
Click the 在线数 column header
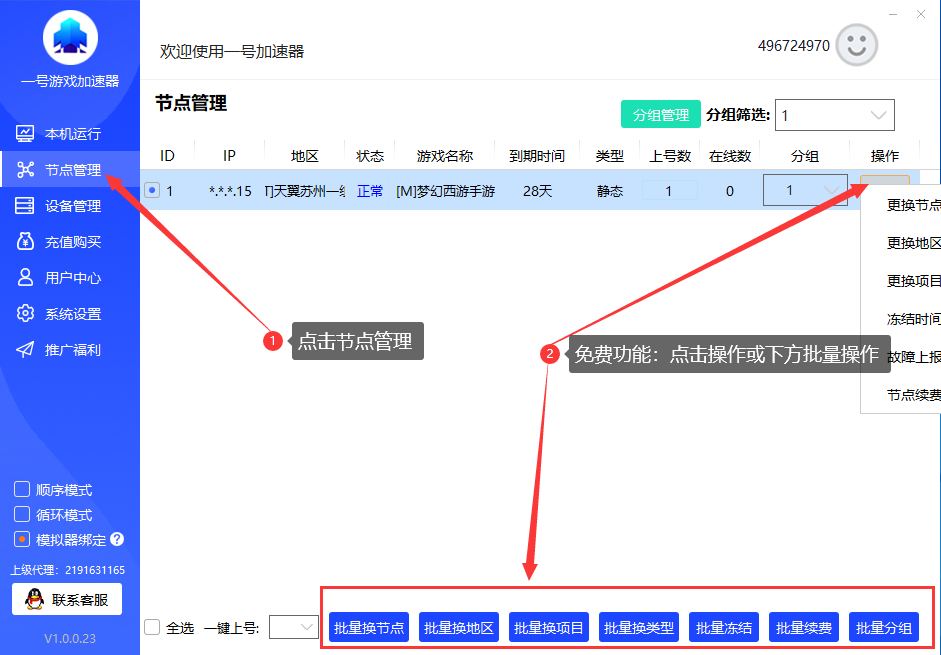click(x=730, y=156)
